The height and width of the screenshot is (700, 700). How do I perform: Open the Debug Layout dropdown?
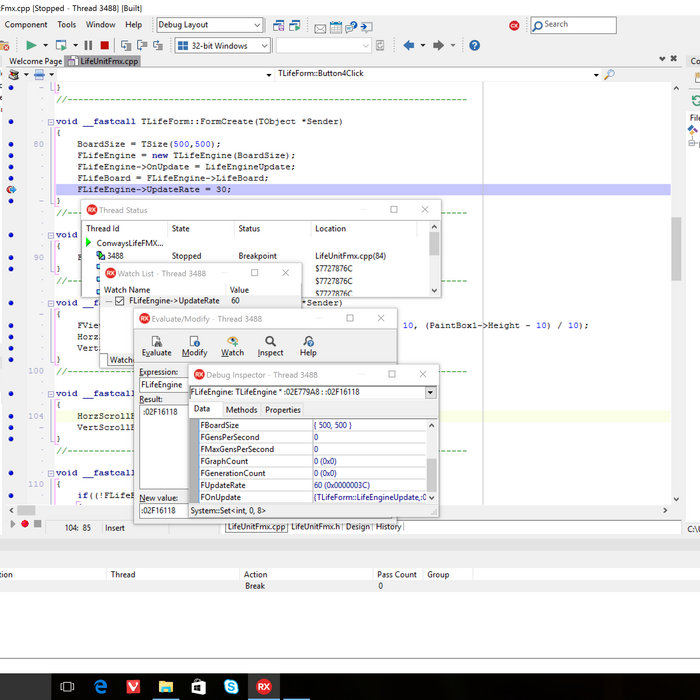257,25
